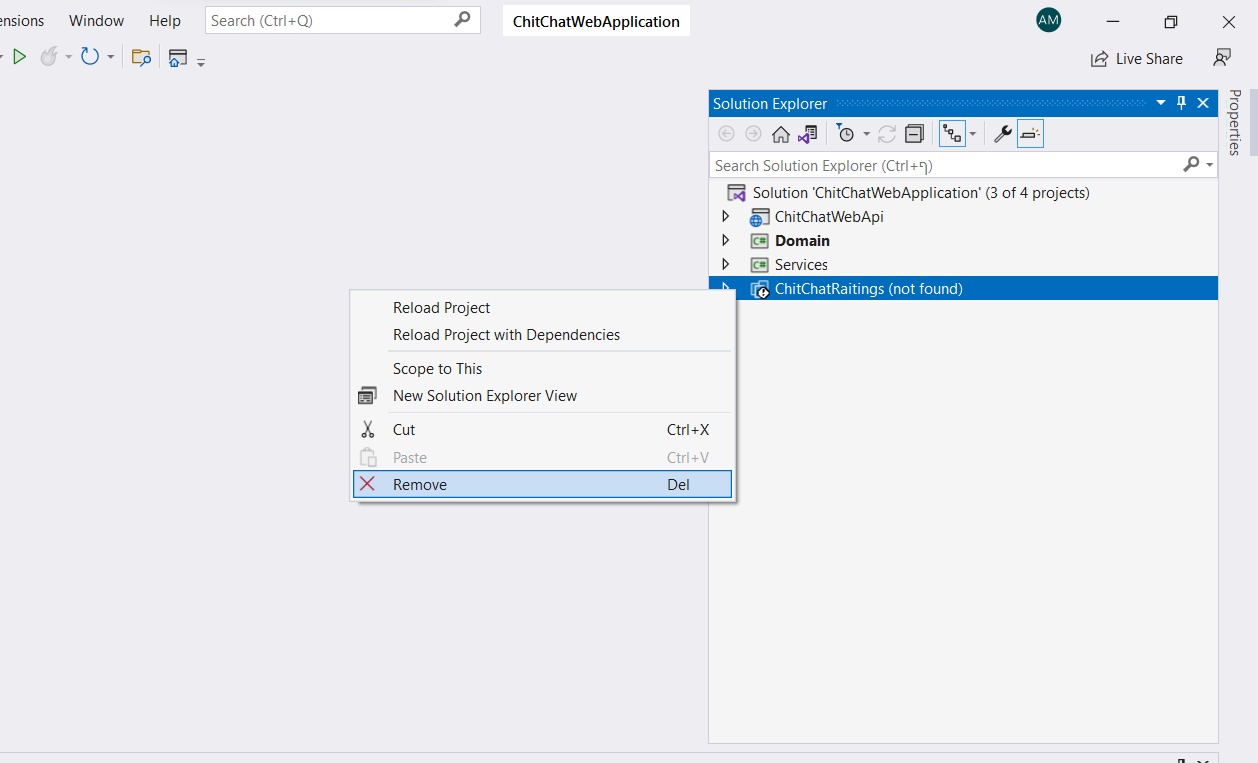Click the Collapse All icon
1258x763 pixels.
click(914, 134)
